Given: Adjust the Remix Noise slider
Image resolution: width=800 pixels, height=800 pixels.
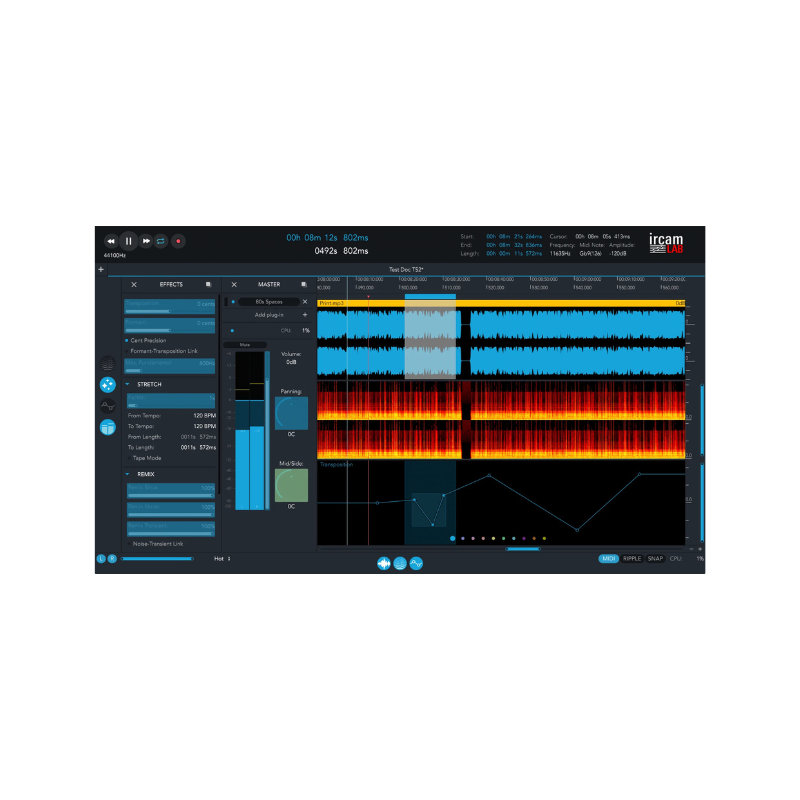Looking at the screenshot, I should pos(171,510).
